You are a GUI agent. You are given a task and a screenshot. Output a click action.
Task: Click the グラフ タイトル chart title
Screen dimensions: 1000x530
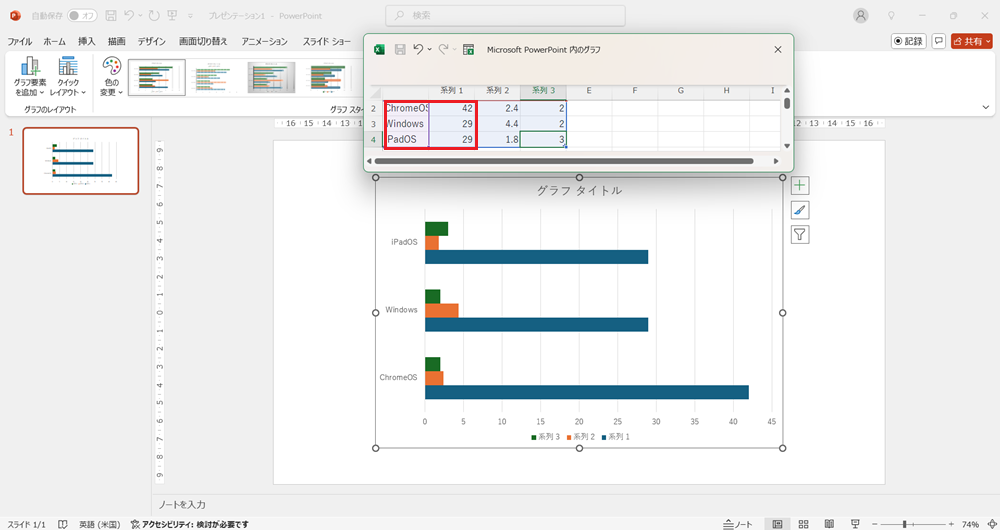pos(579,190)
